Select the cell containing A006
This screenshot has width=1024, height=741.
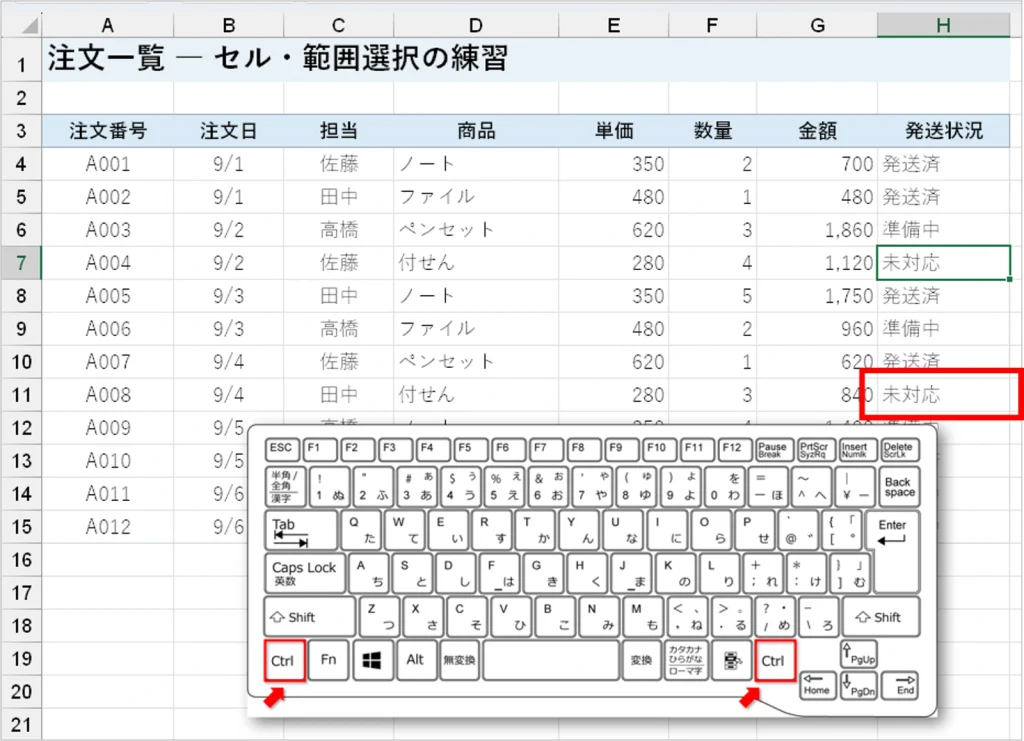coord(108,328)
